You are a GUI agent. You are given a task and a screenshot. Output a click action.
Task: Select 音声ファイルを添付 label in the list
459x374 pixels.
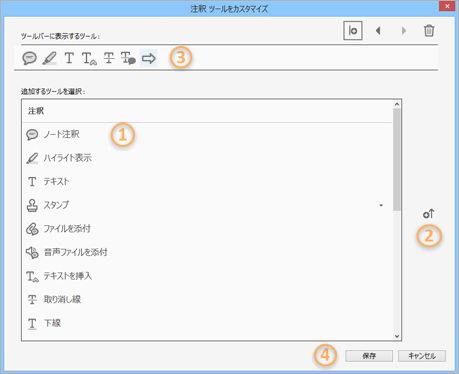76,252
